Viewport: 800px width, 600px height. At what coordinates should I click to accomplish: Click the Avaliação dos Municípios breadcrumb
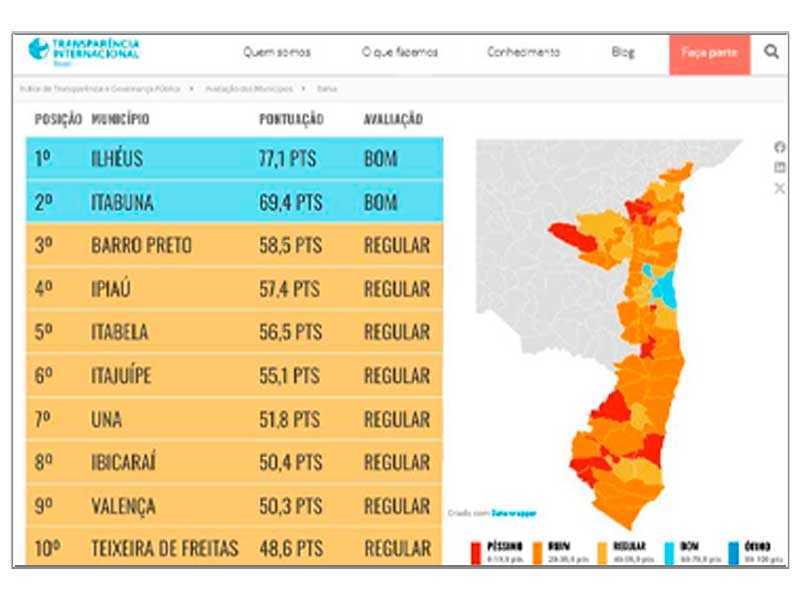(x=250, y=88)
